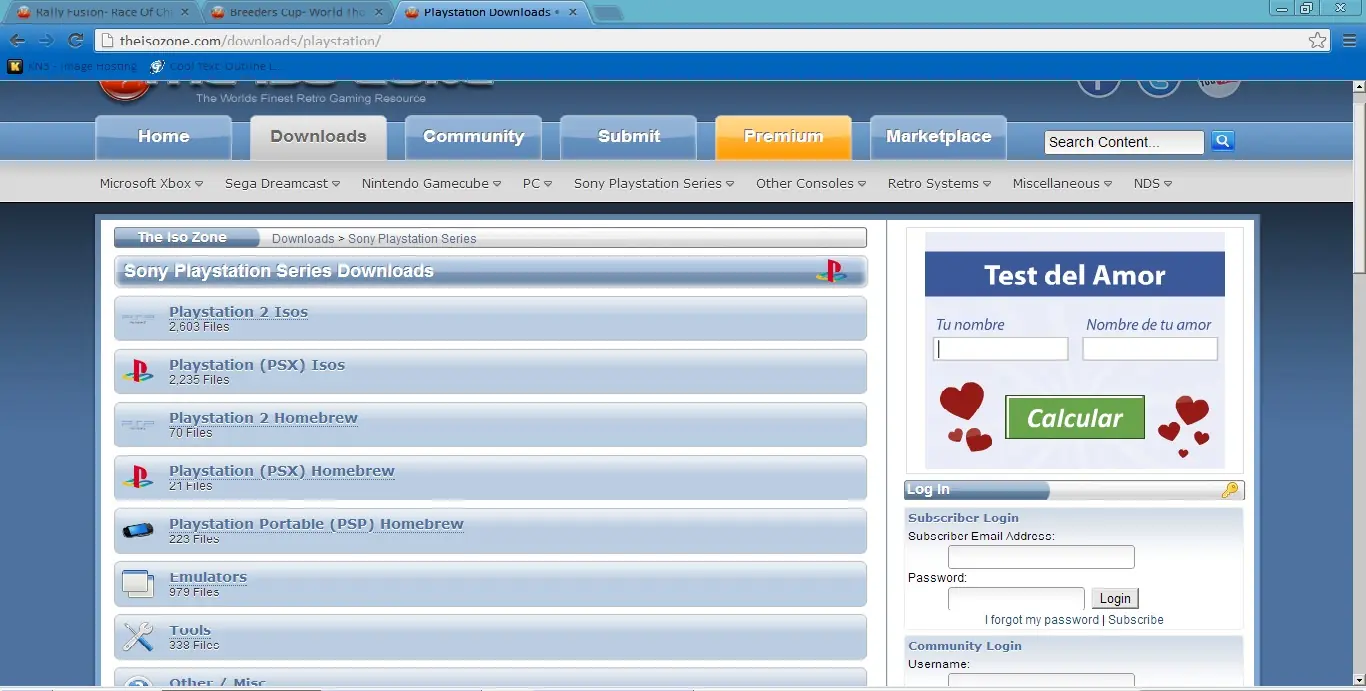
Task: Open Playstation Portable (PSP) Homebrew link
Action: [316, 524]
